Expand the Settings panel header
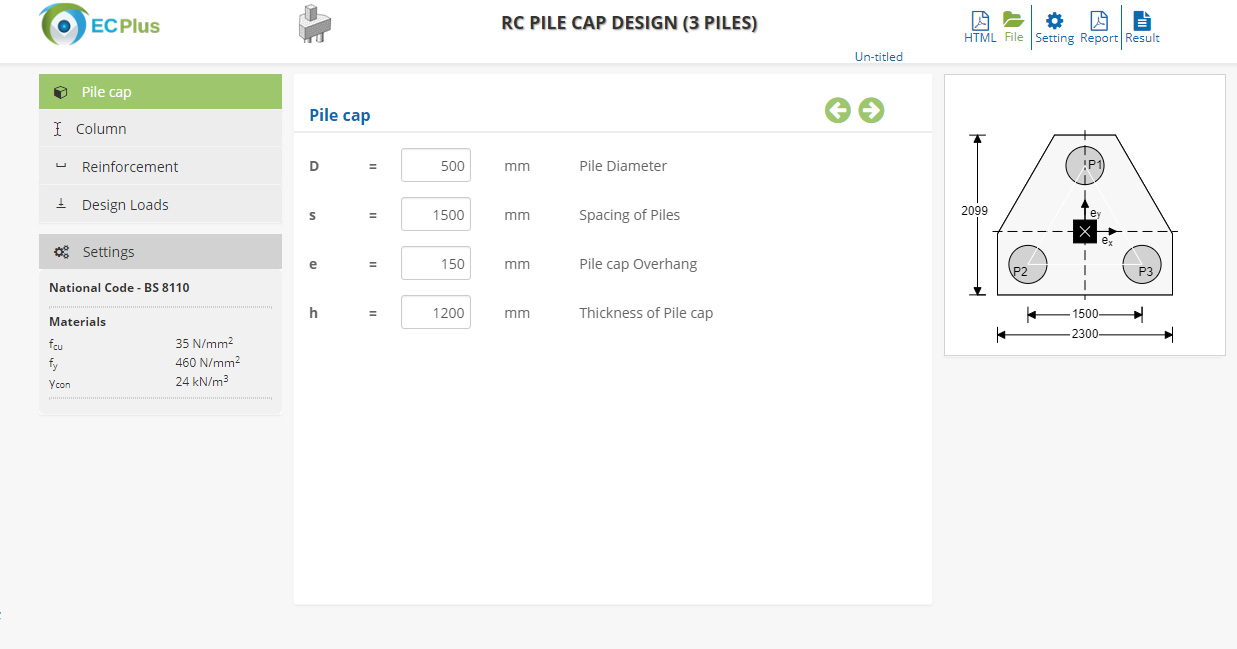Image resolution: width=1237 pixels, height=649 pixels. coord(160,252)
